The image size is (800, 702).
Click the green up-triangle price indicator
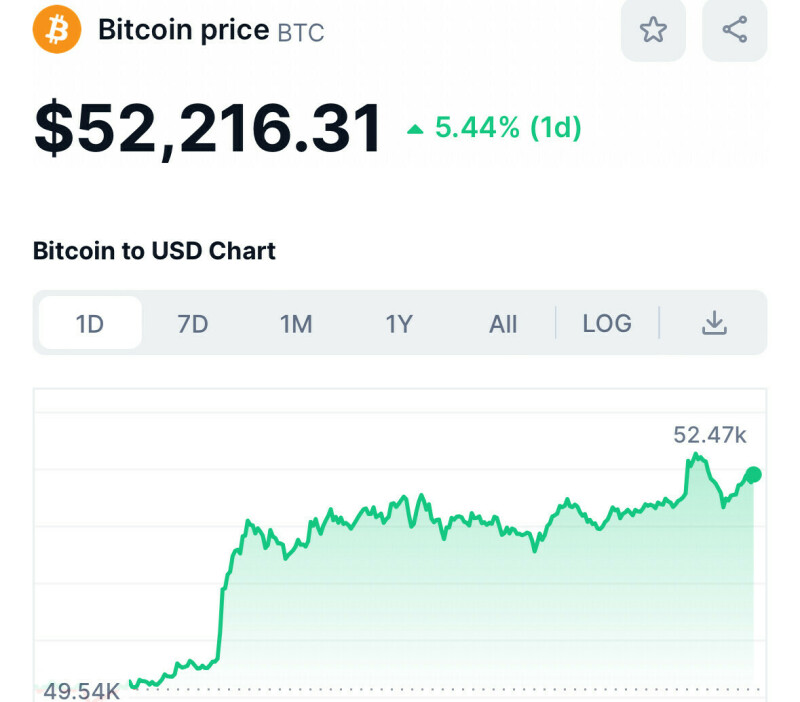(415, 129)
